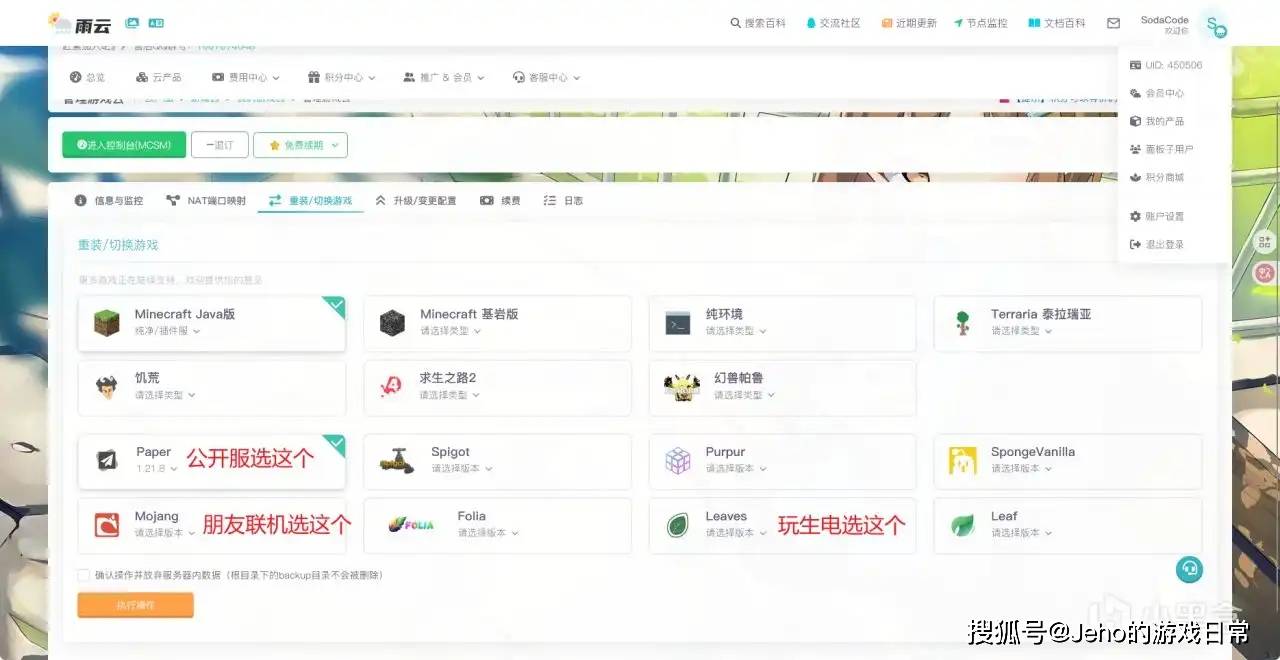Screen dimensions: 1280x660
Task: Click the 幻兽帕鲁 game icon
Action: (x=684, y=387)
